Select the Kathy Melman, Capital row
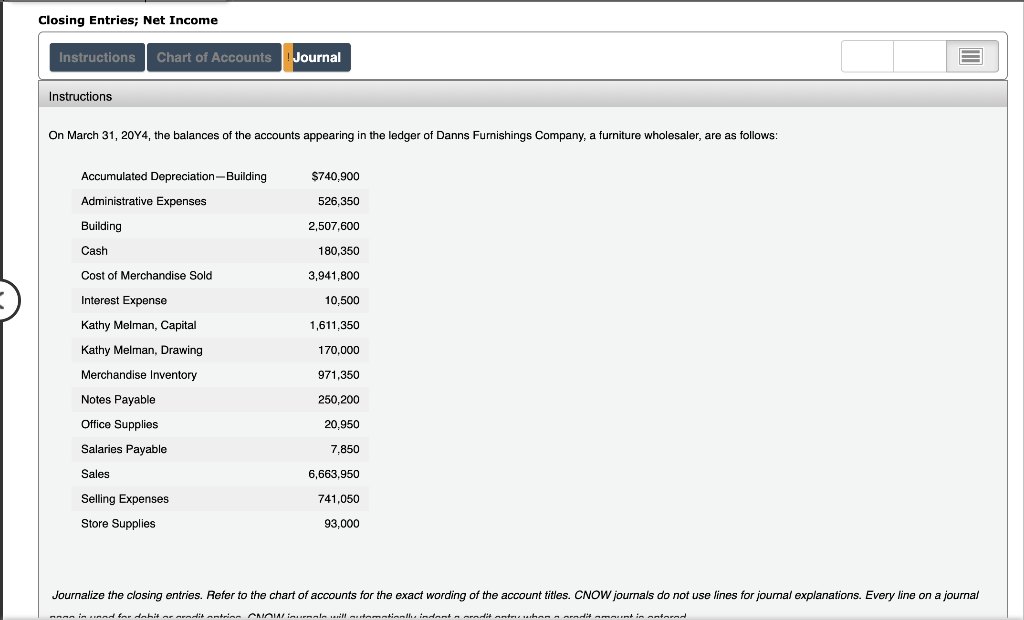The image size is (1024, 620). [220, 325]
